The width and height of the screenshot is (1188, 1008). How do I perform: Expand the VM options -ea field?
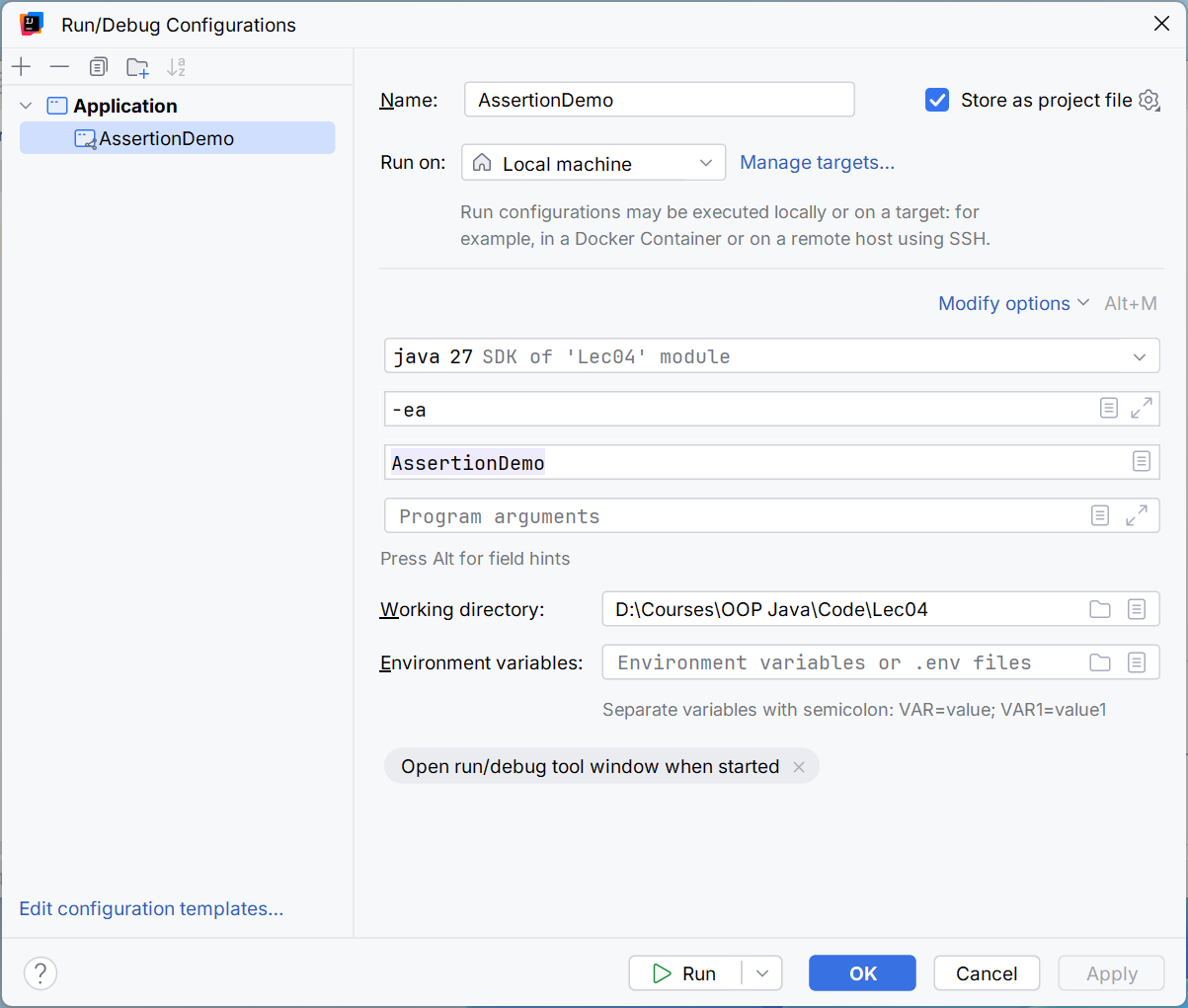1142,409
